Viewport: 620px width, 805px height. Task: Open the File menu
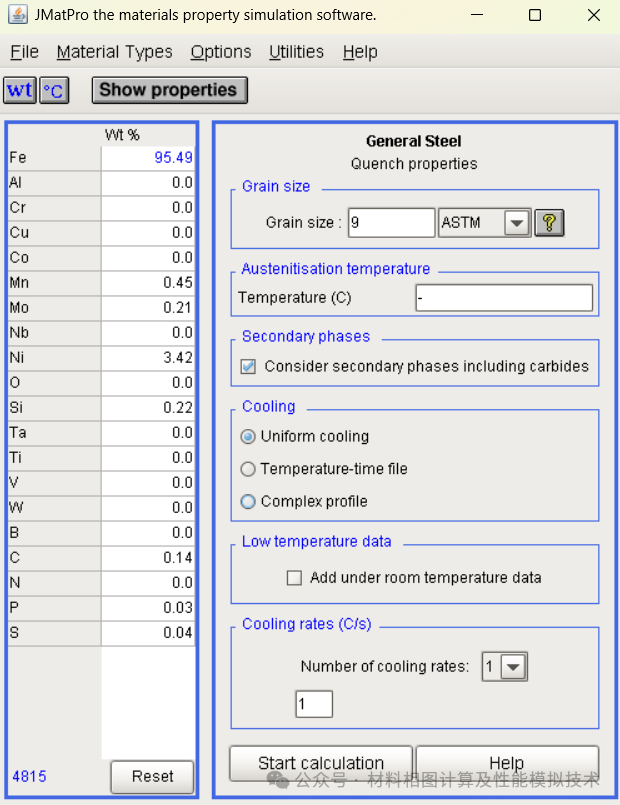click(25, 52)
